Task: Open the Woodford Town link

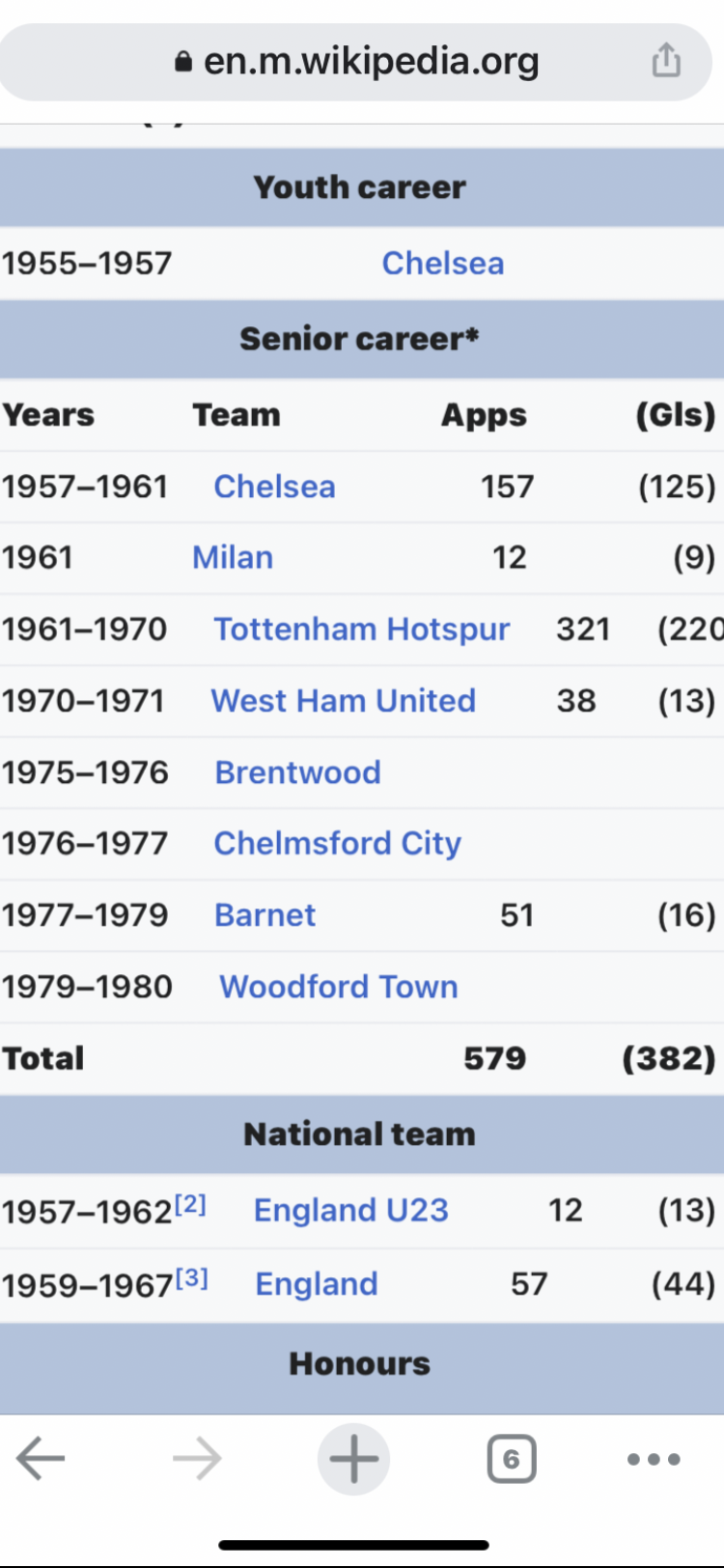Action: (x=339, y=986)
